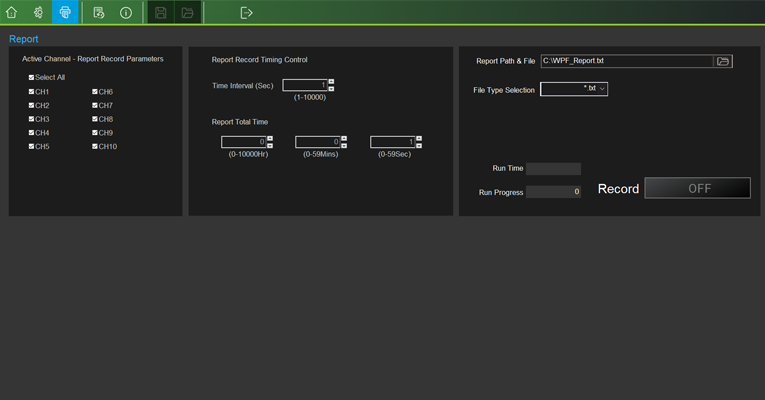
Task: Toggle the Record OFF button
Action: pos(697,188)
